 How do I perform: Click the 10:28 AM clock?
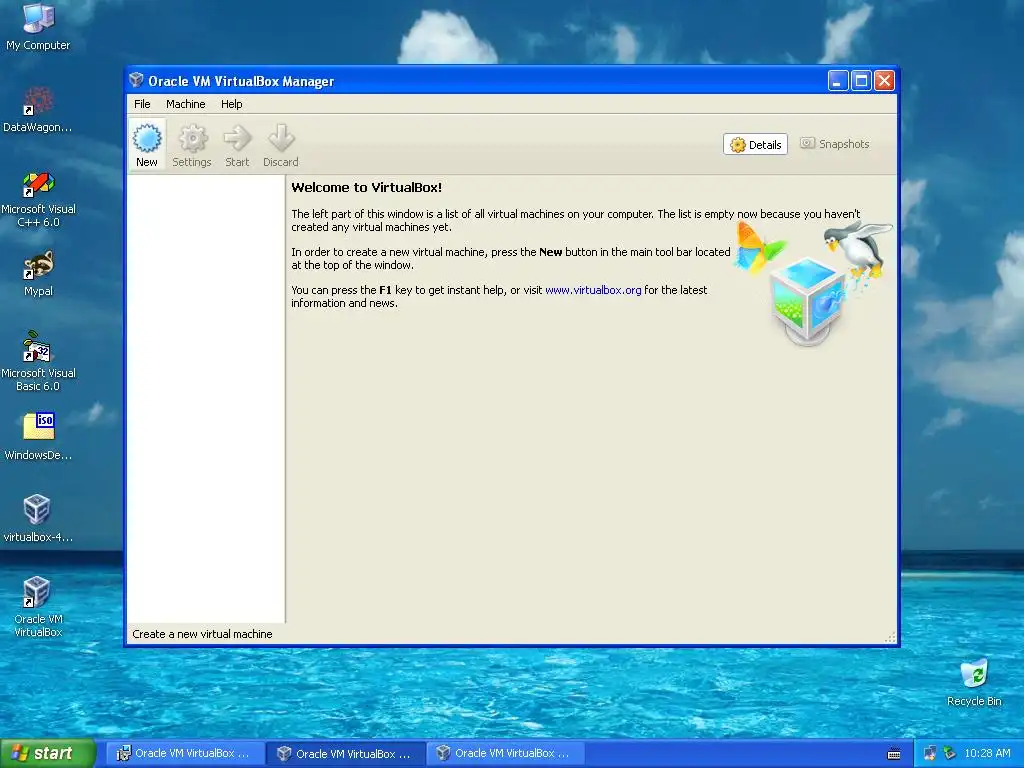click(x=987, y=753)
